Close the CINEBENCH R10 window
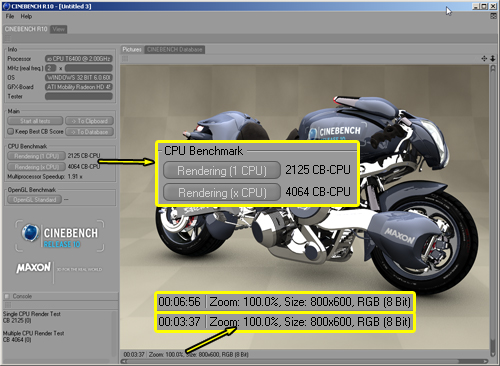This screenshot has height=366, width=500. pos(492,6)
